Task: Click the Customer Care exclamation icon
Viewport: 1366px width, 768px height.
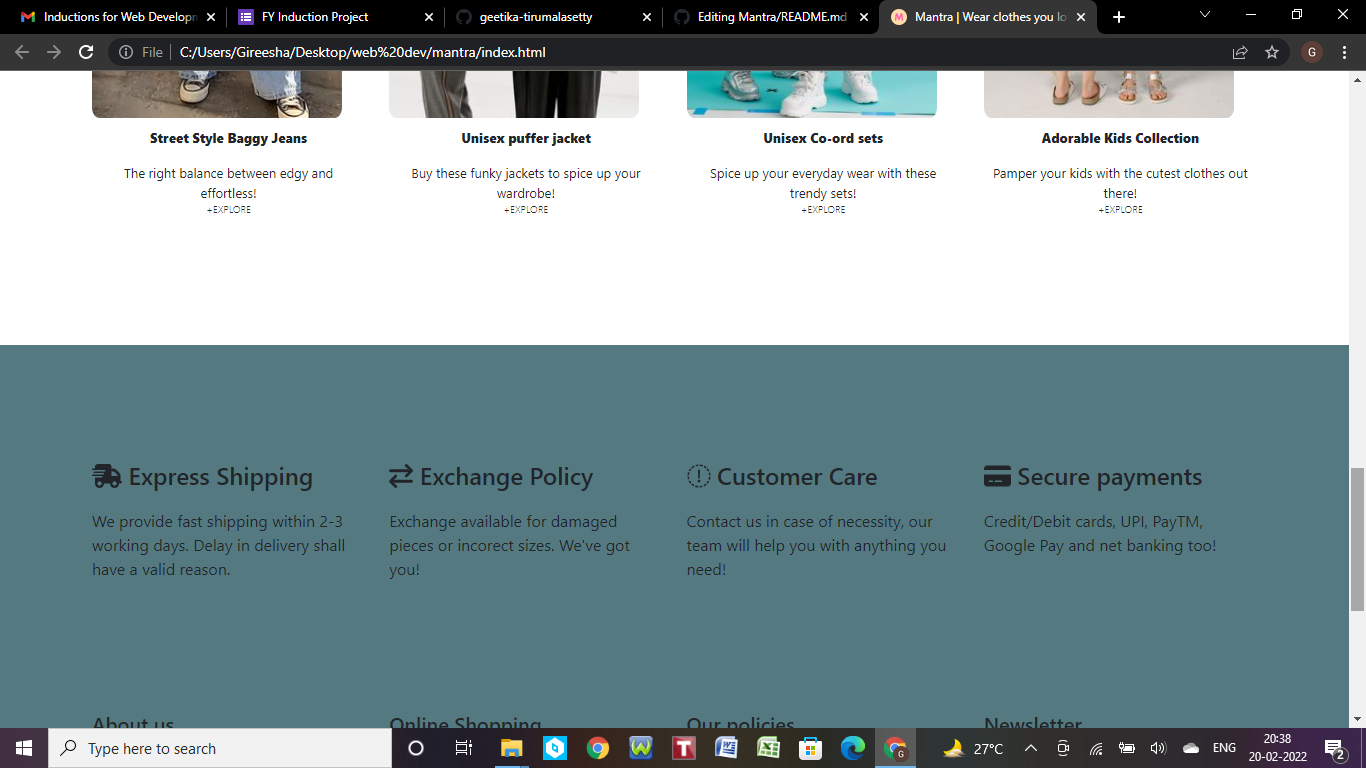Action: [x=697, y=476]
